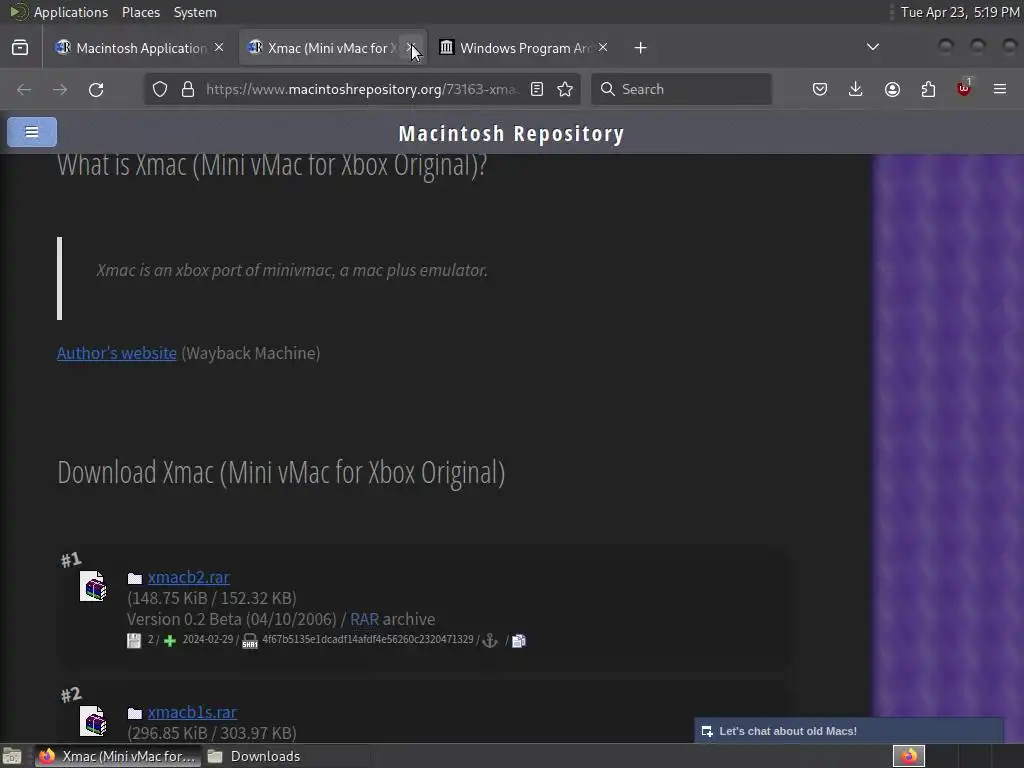Screen dimensions: 1024x768
Task: Bookmark this page with star
Action: tap(565, 89)
